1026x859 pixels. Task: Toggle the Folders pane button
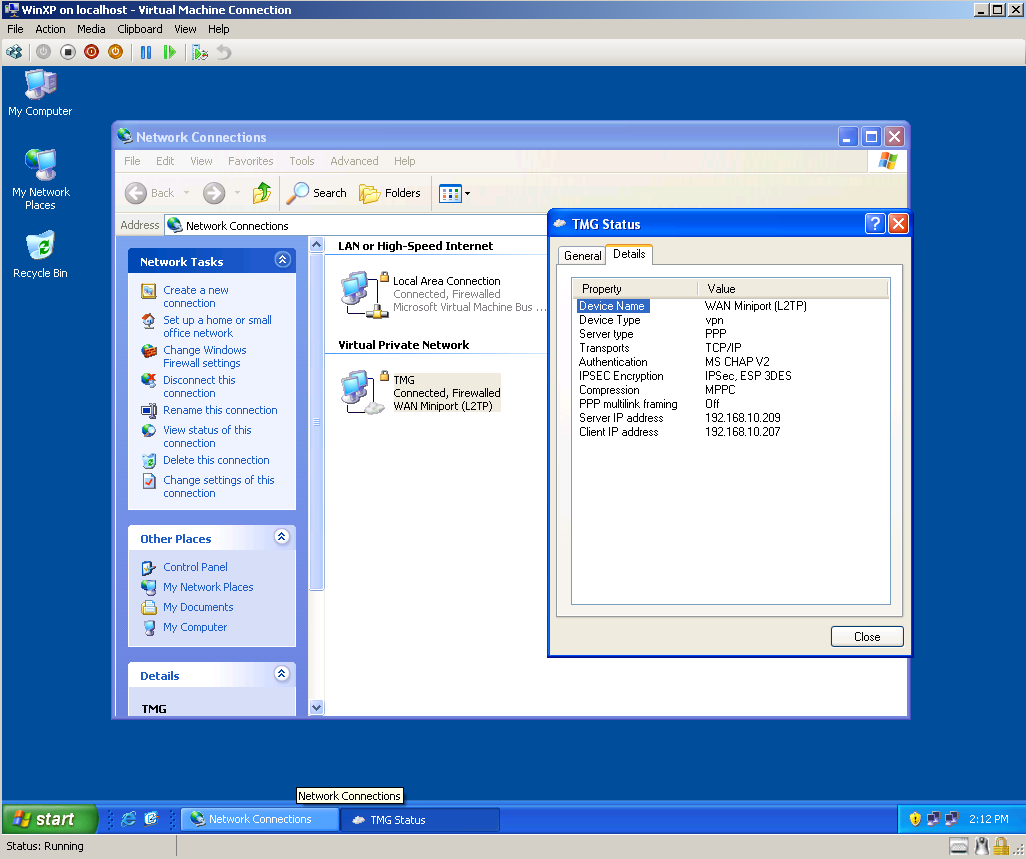coord(390,193)
